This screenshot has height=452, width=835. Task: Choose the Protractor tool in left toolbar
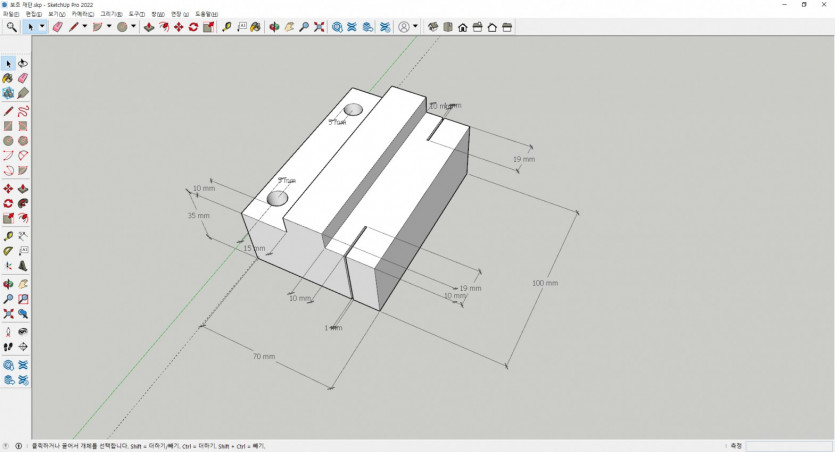click(8, 251)
